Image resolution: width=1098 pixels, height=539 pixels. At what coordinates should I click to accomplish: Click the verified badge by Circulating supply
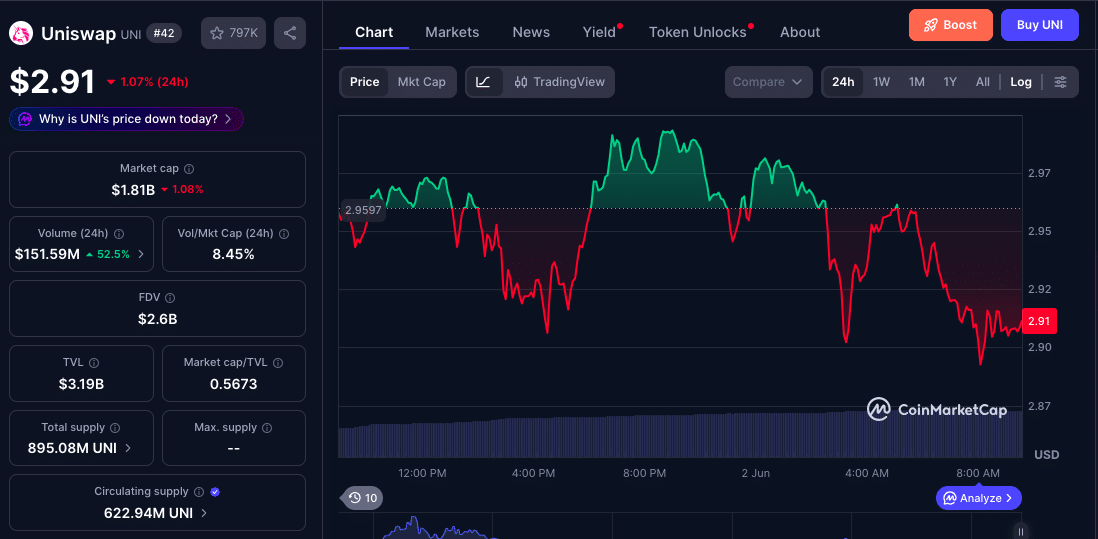pyautogui.click(x=216, y=492)
